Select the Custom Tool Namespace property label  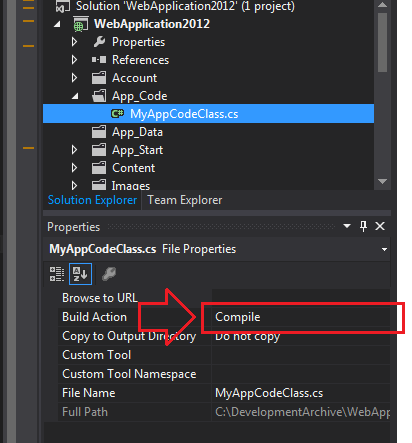point(129,374)
